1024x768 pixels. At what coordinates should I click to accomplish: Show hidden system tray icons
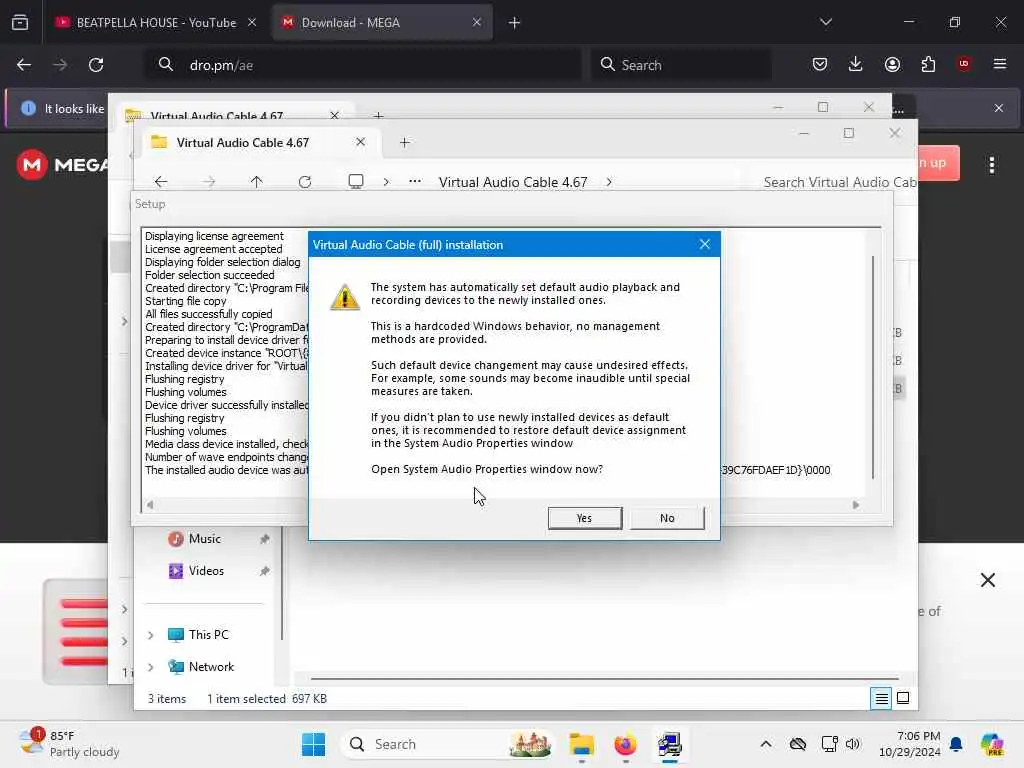[x=766, y=744]
